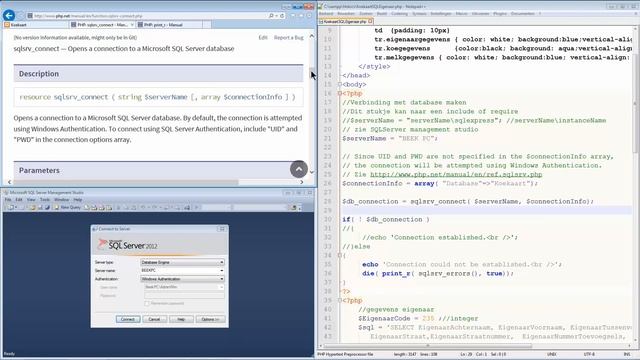Click the die( print_r( sqlsrv_errors() line
Screen dimensions: 640x360
coord(438,273)
